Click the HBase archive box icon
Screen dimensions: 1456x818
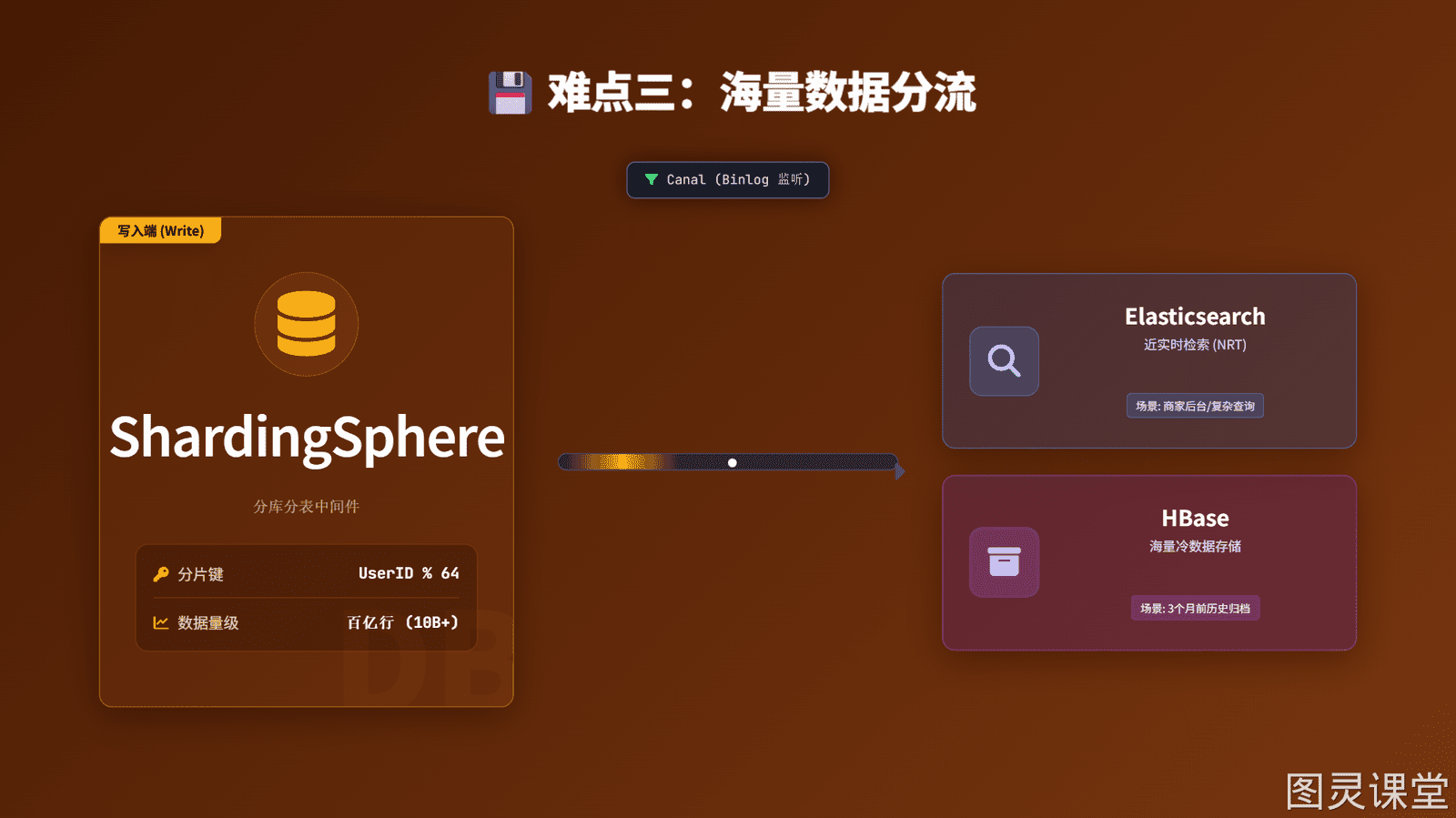tap(1004, 562)
